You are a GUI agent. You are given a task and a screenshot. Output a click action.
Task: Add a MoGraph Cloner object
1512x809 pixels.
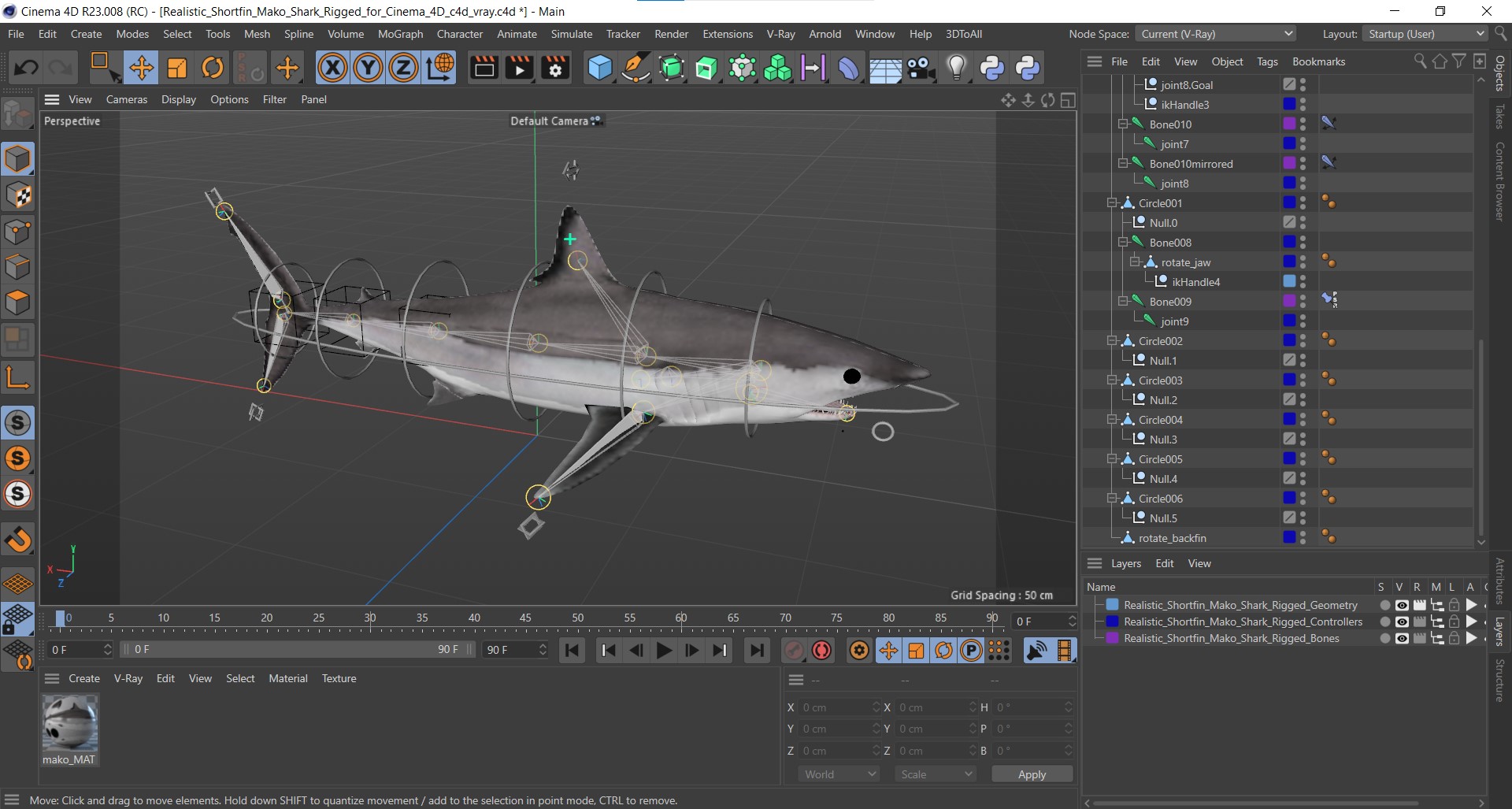(x=777, y=68)
